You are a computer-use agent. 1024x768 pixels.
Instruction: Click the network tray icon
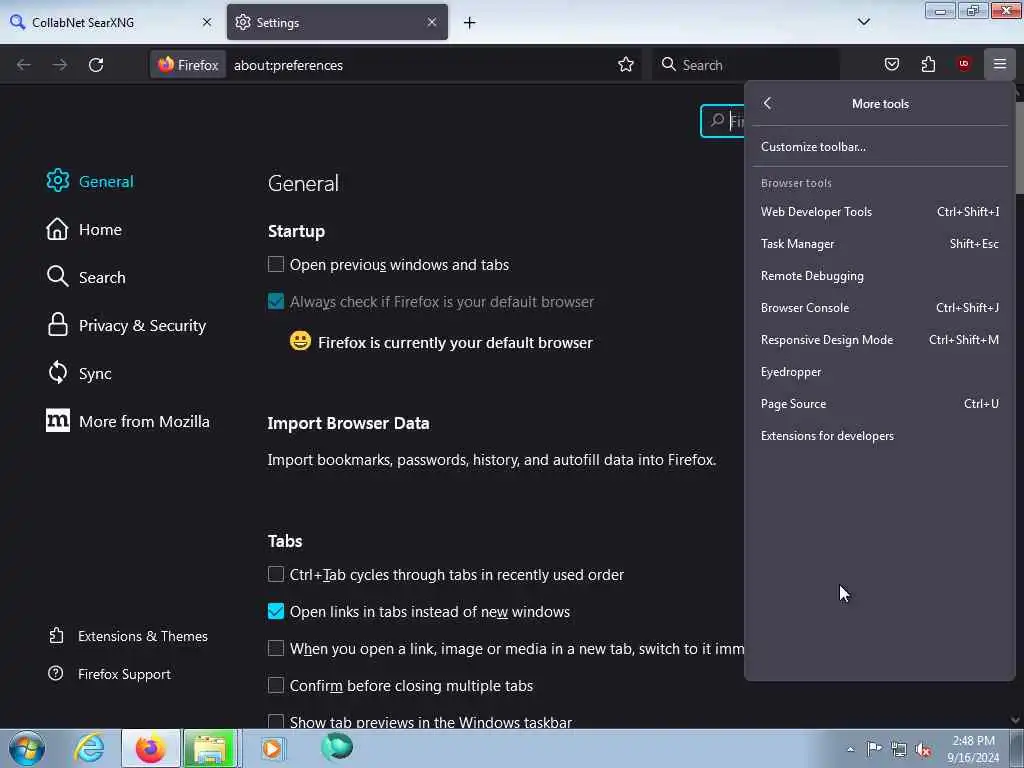(x=899, y=749)
